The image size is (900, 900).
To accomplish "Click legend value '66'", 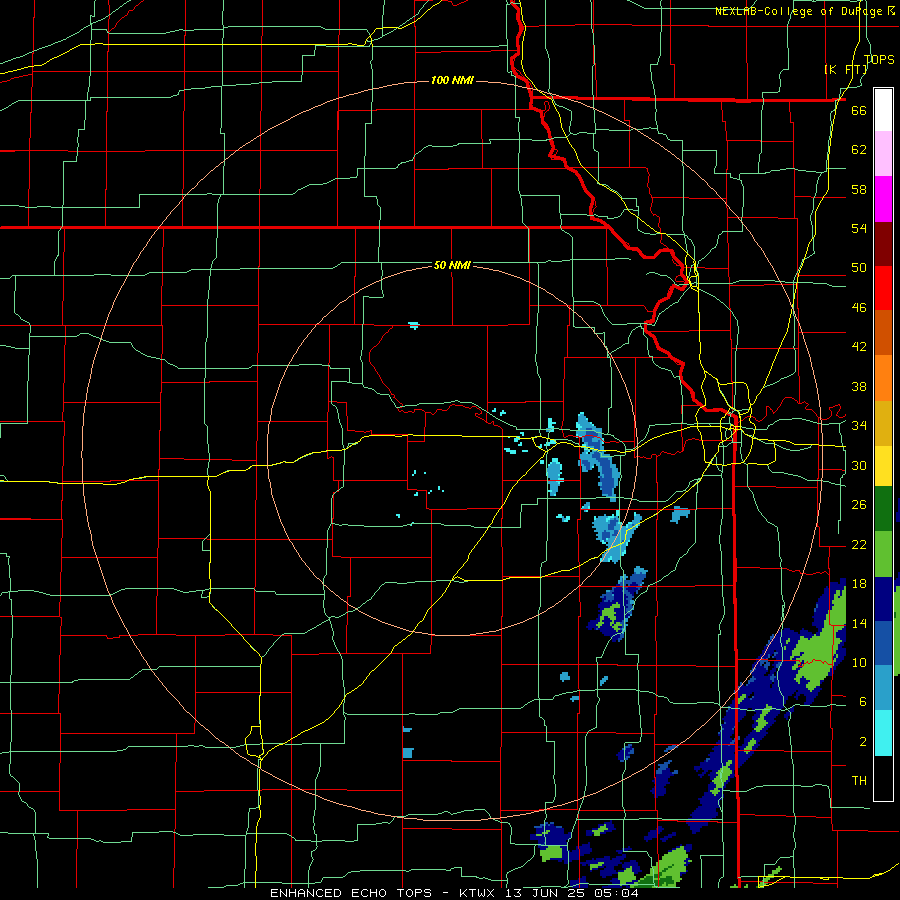I will [x=859, y=110].
